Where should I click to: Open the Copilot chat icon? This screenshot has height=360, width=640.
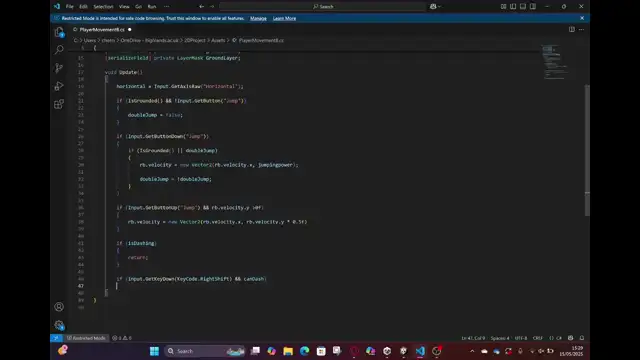[x=433, y=7]
